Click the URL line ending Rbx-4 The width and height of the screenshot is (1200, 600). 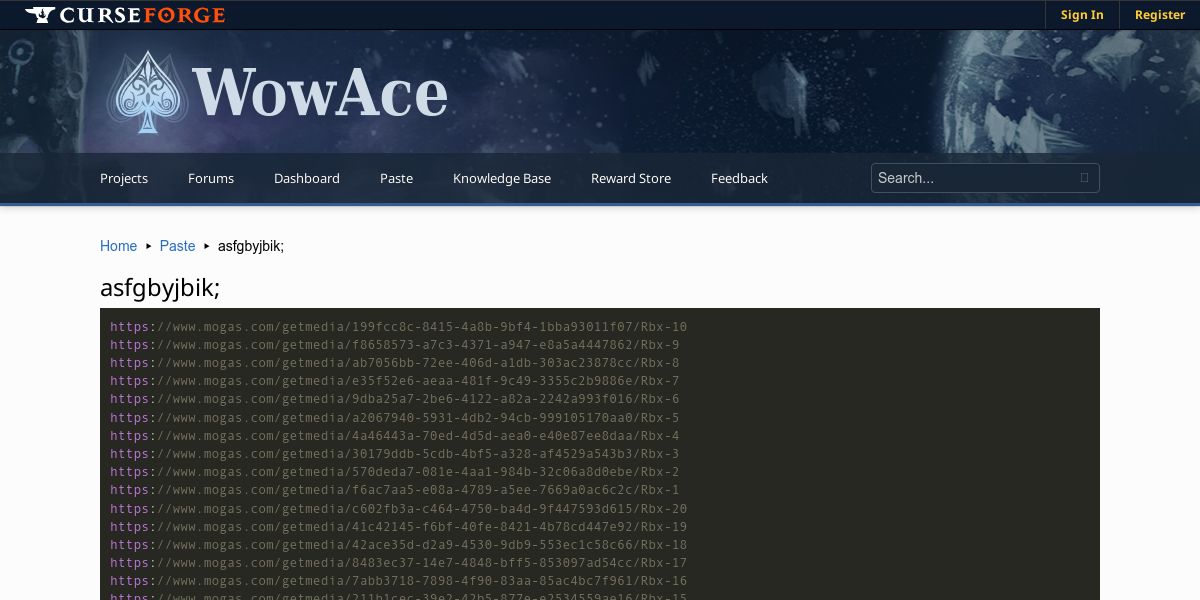pos(394,436)
